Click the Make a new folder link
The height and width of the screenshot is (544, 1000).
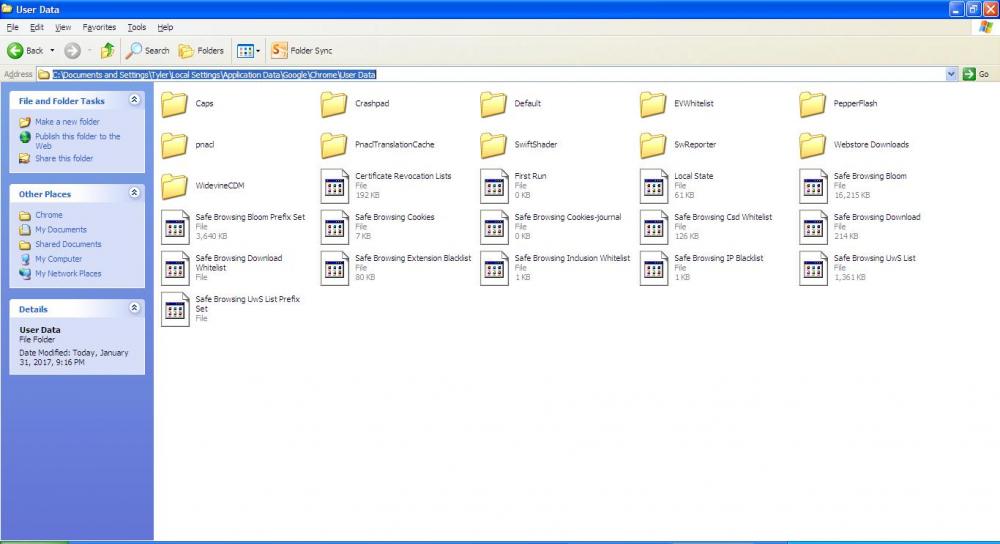coord(67,122)
